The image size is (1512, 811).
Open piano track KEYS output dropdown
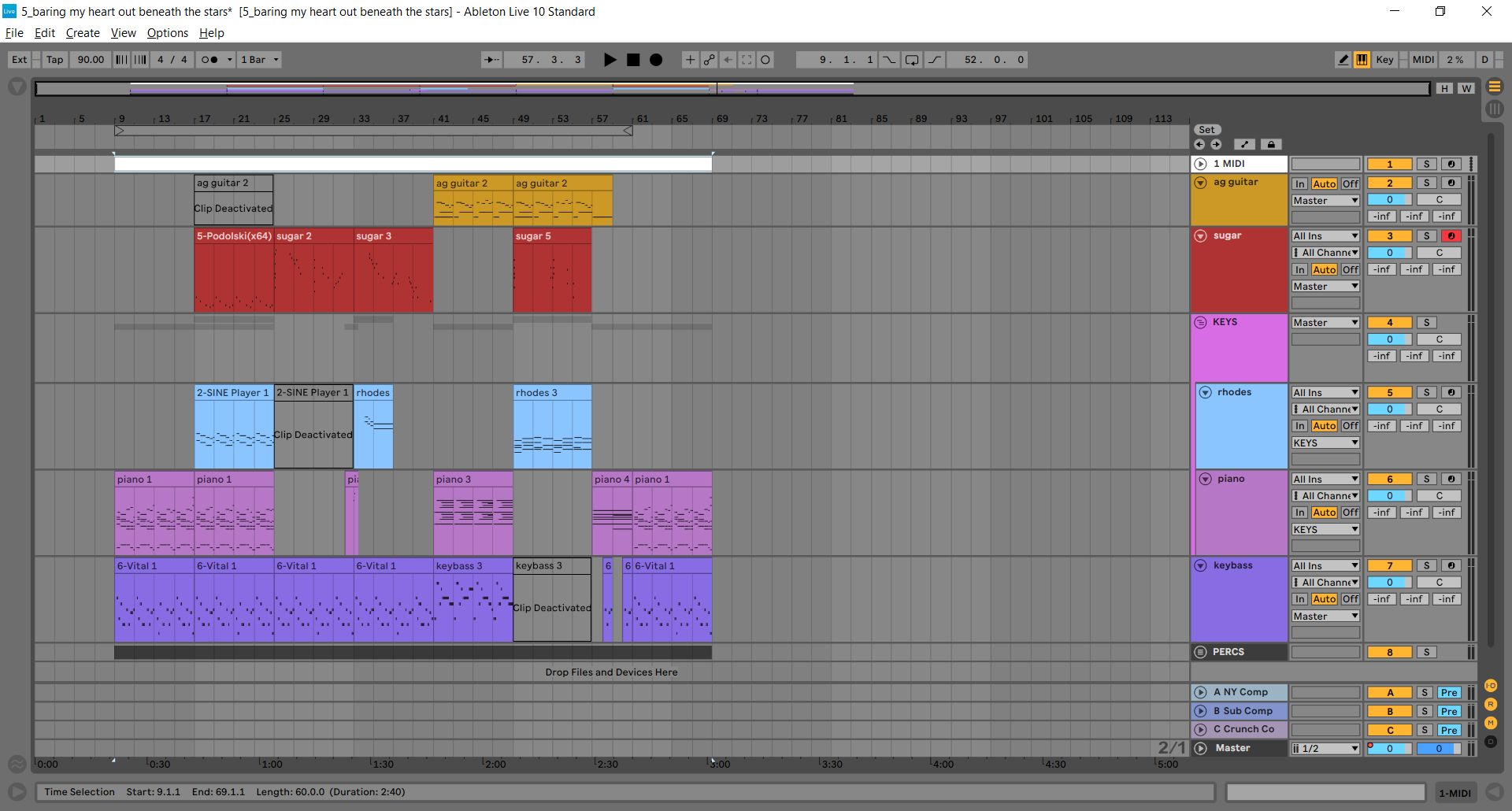pyautogui.click(x=1325, y=530)
